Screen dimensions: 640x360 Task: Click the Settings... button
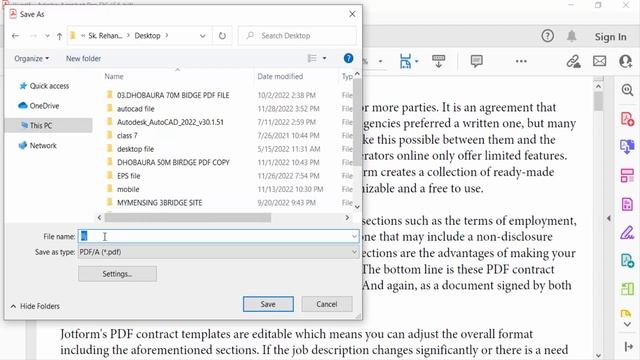click(x=117, y=274)
